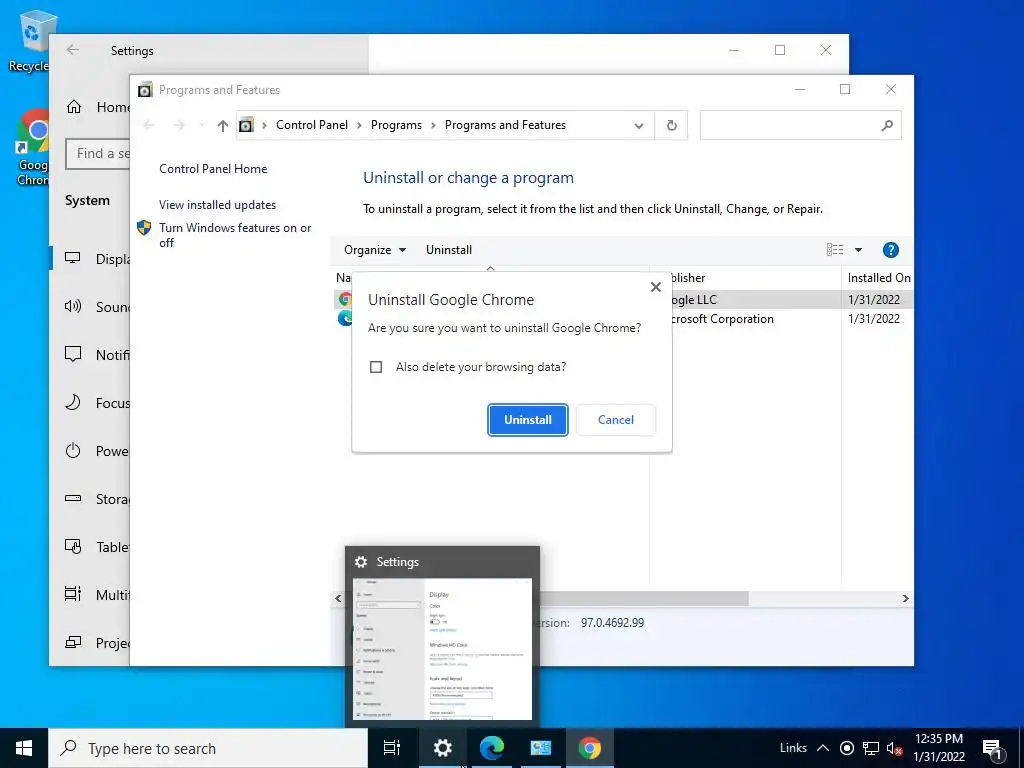Open Storage in Settings sidebar

(x=91, y=498)
